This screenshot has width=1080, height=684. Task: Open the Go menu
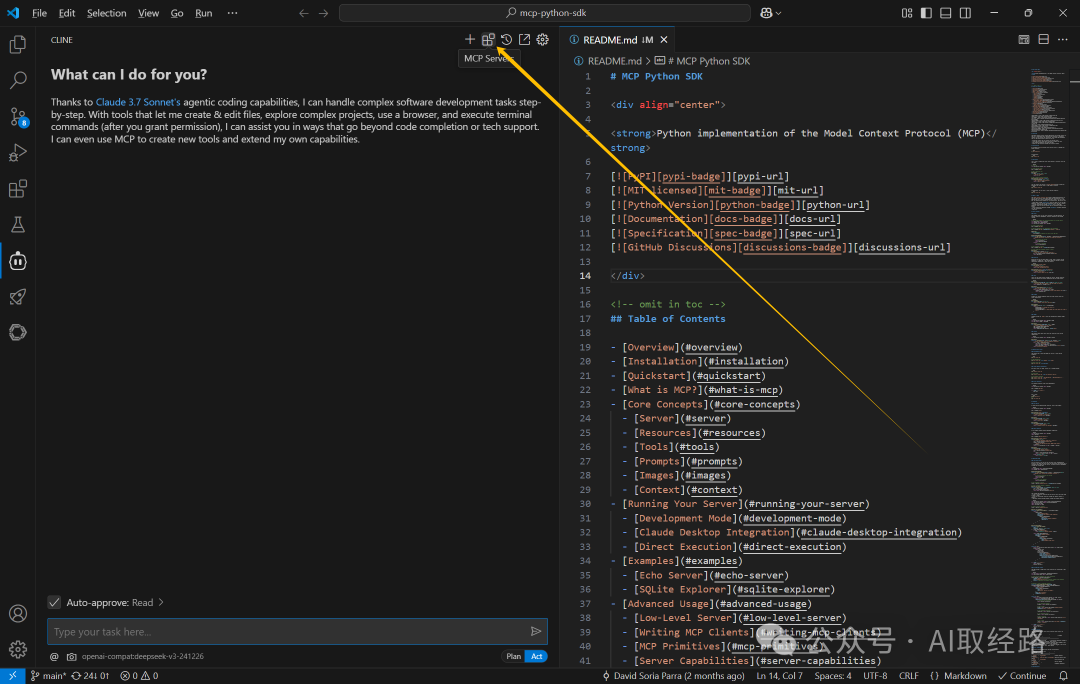pyautogui.click(x=177, y=13)
